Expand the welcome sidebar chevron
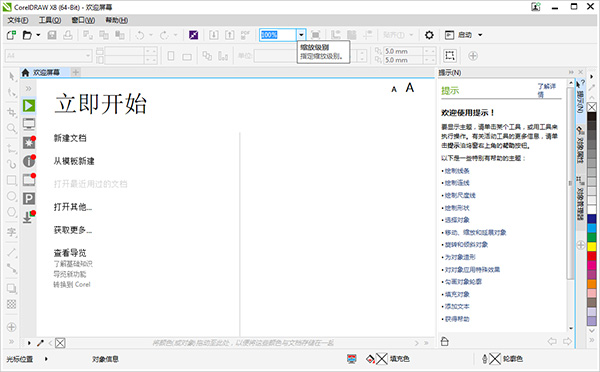The image size is (600, 372). (28, 88)
